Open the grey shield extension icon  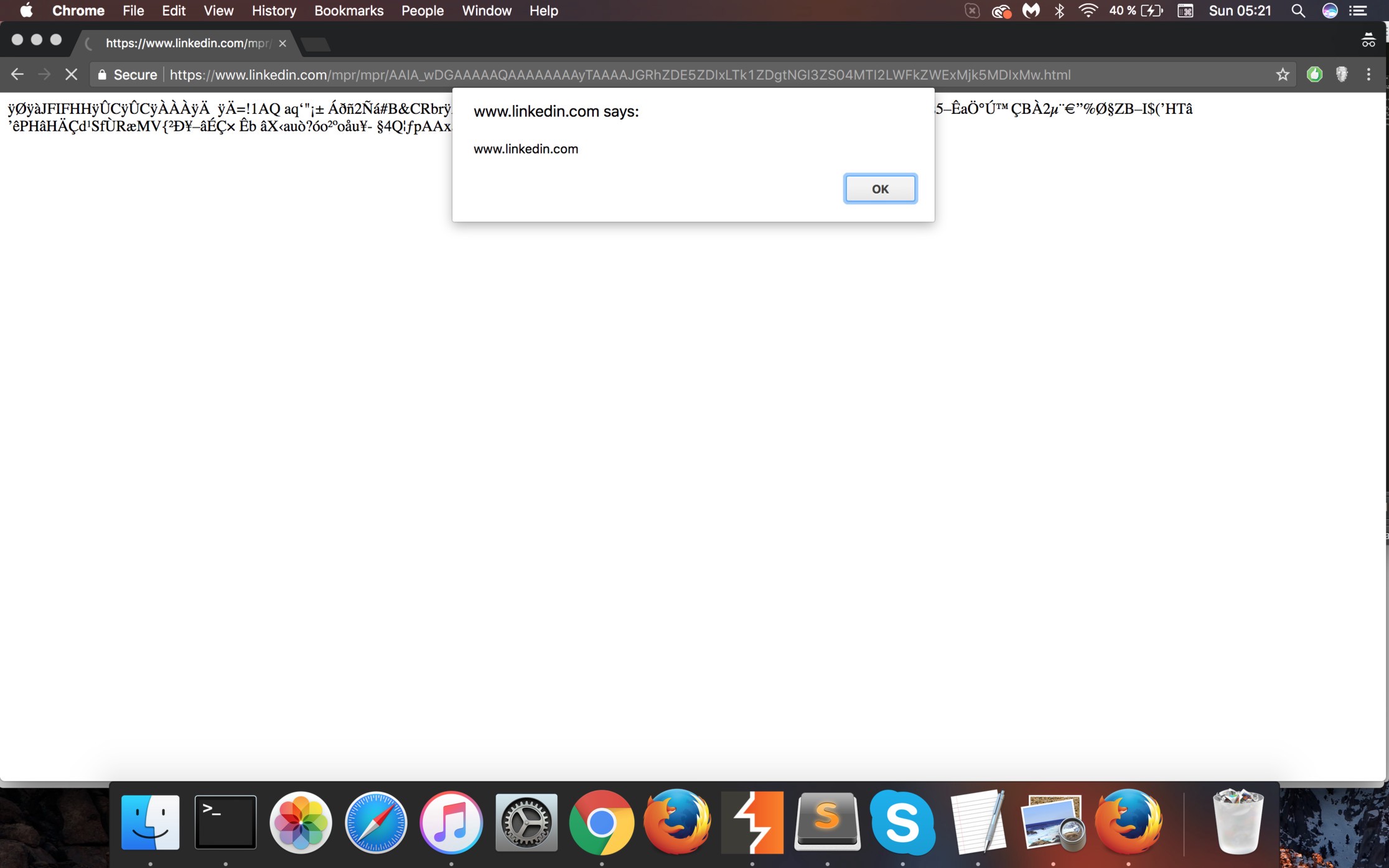pos(1342,75)
